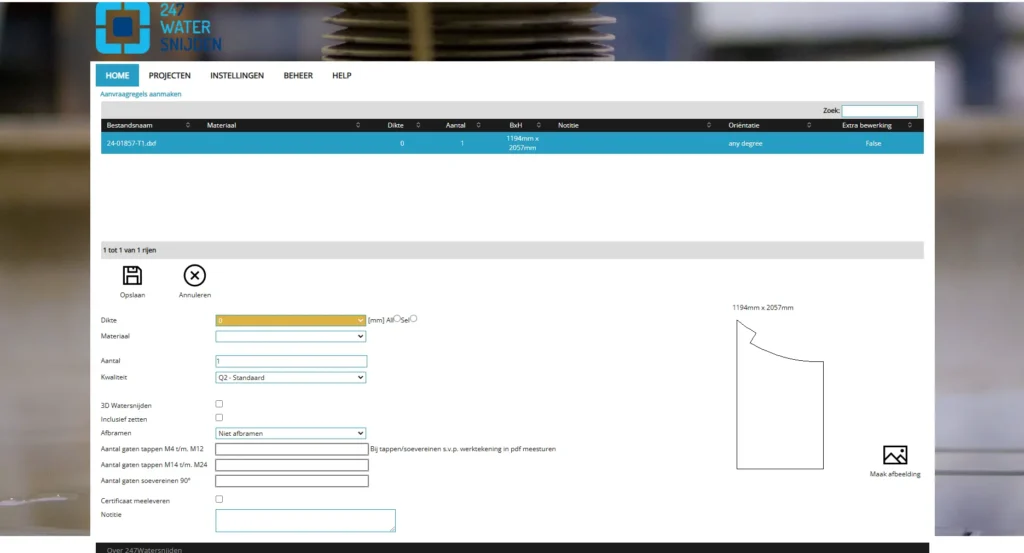Follow the Aanvraagregels aanmaken link
Image resolution: width=1024 pixels, height=553 pixels.
click(141, 94)
